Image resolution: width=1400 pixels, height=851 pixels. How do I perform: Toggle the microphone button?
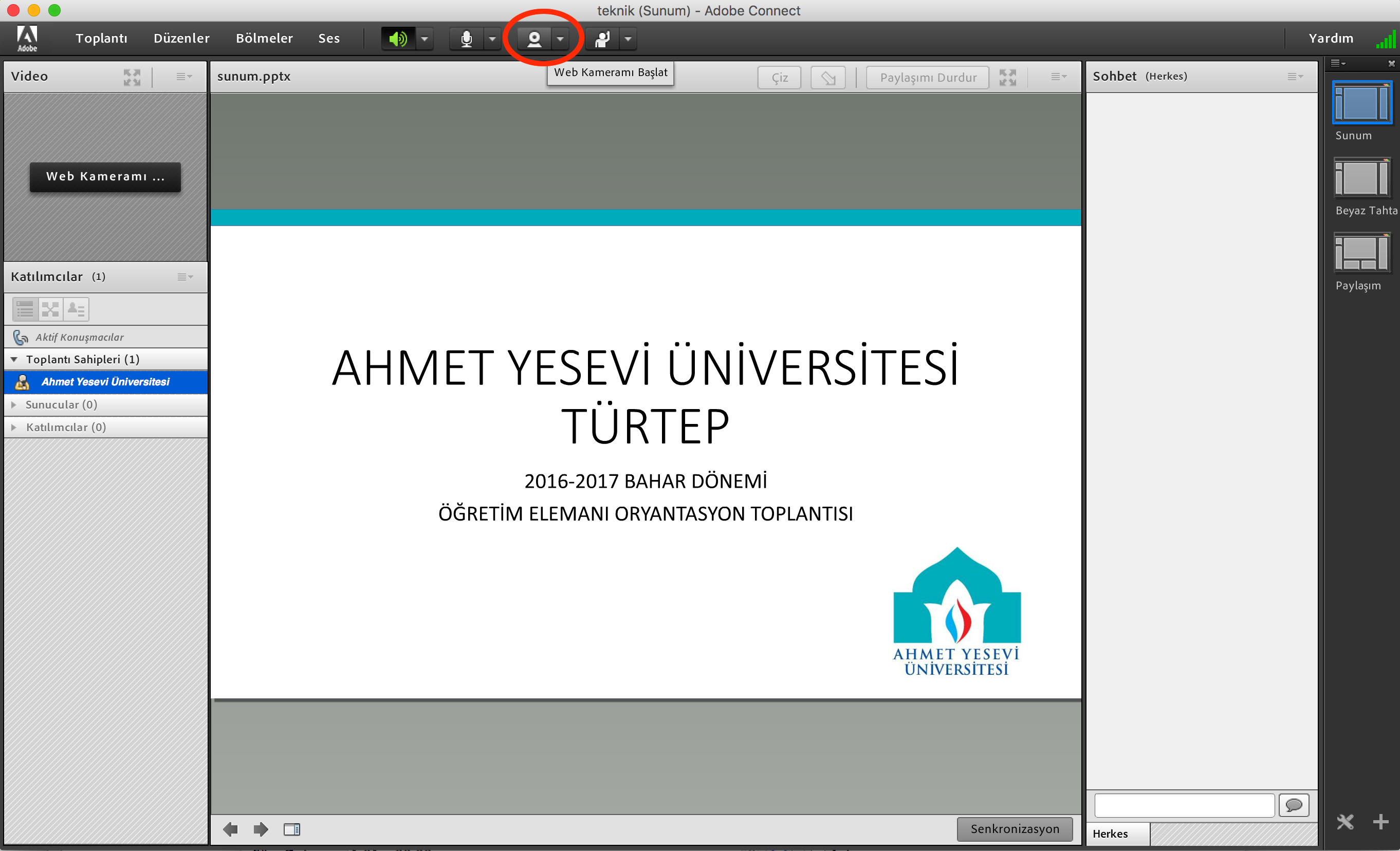466,39
